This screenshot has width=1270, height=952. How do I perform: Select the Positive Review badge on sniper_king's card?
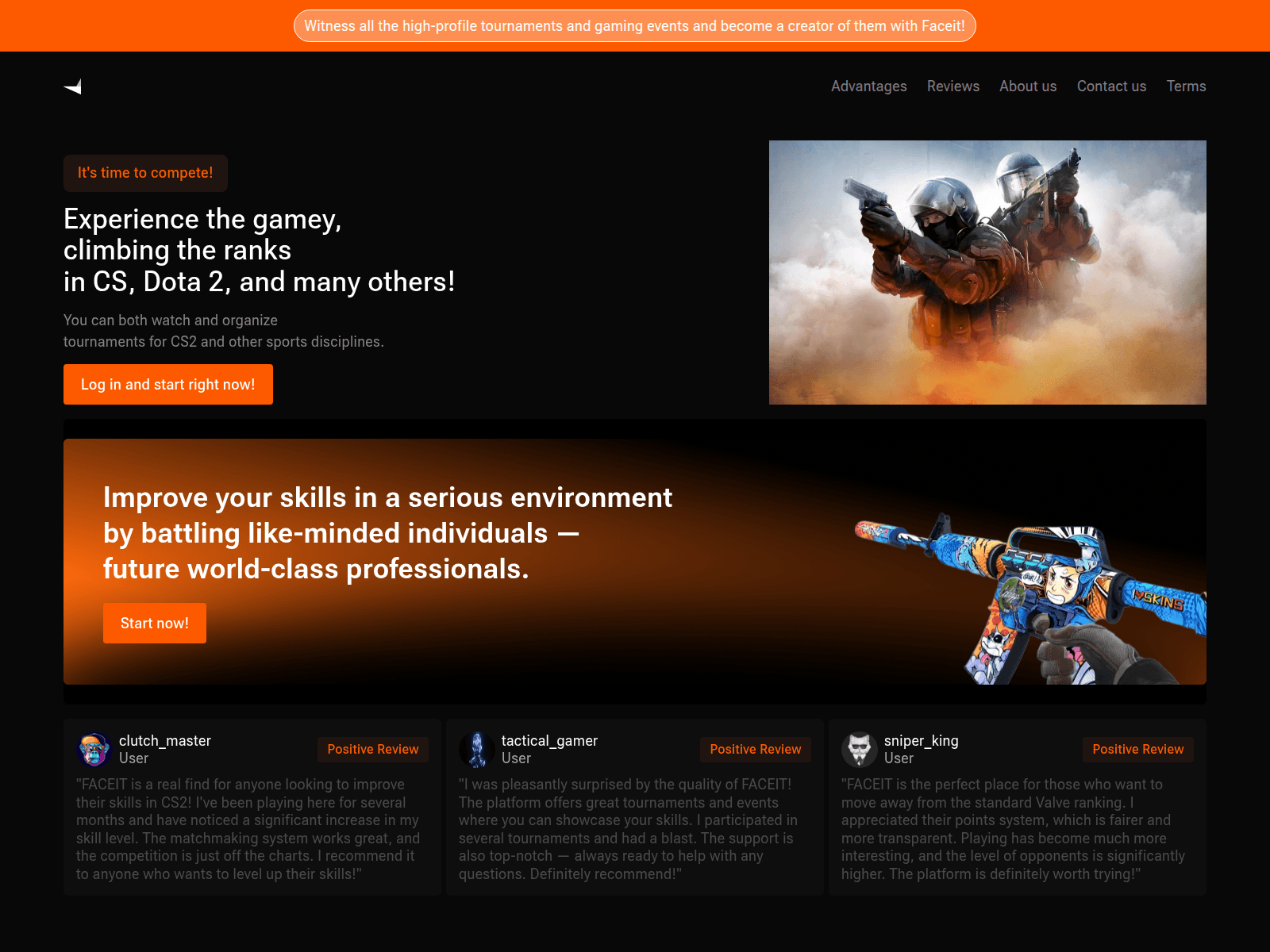(x=1137, y=749)
